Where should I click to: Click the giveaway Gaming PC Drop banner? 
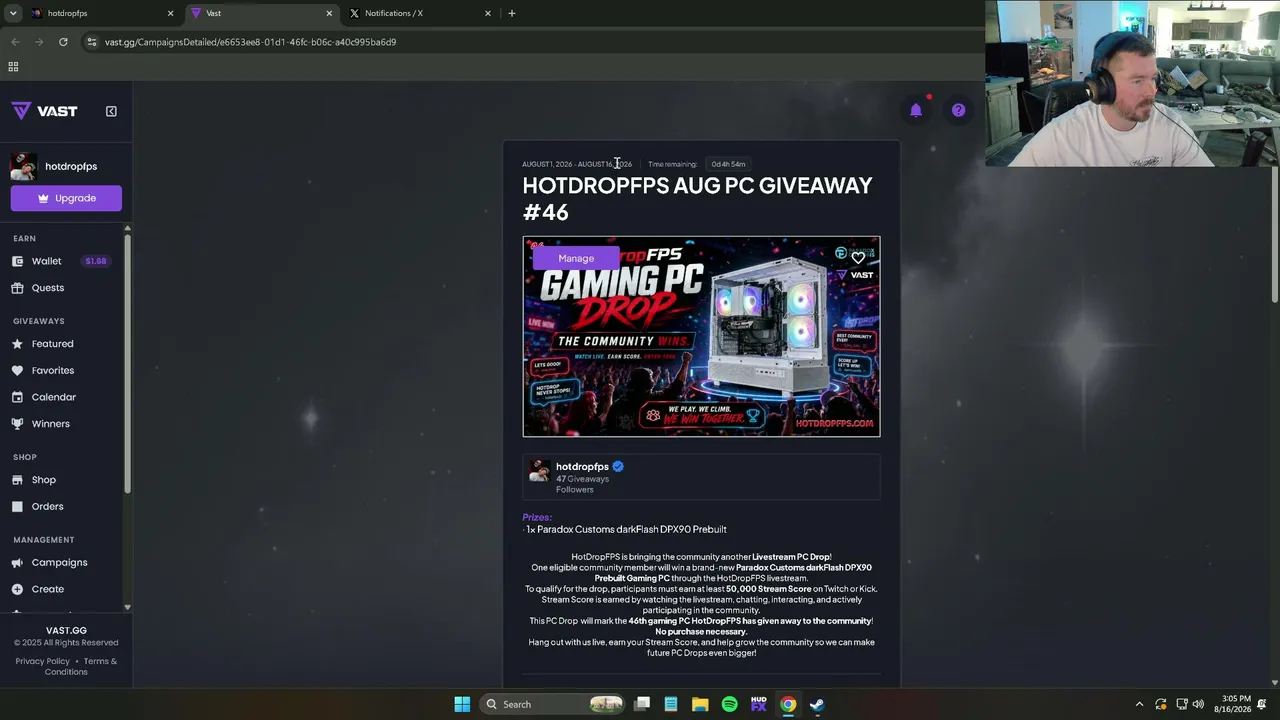pos(701,336)
